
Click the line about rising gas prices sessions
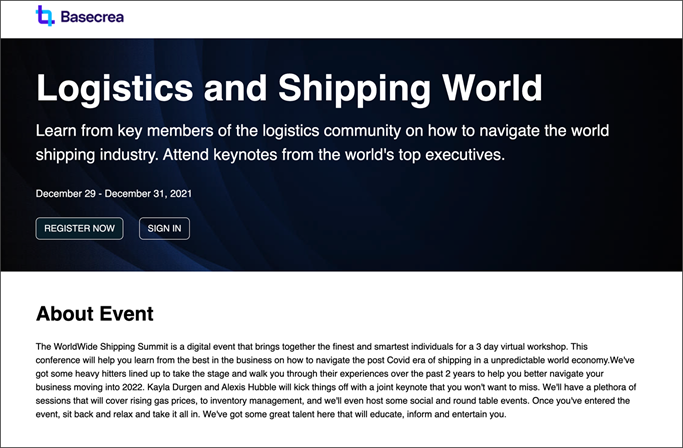pos(332,400)
